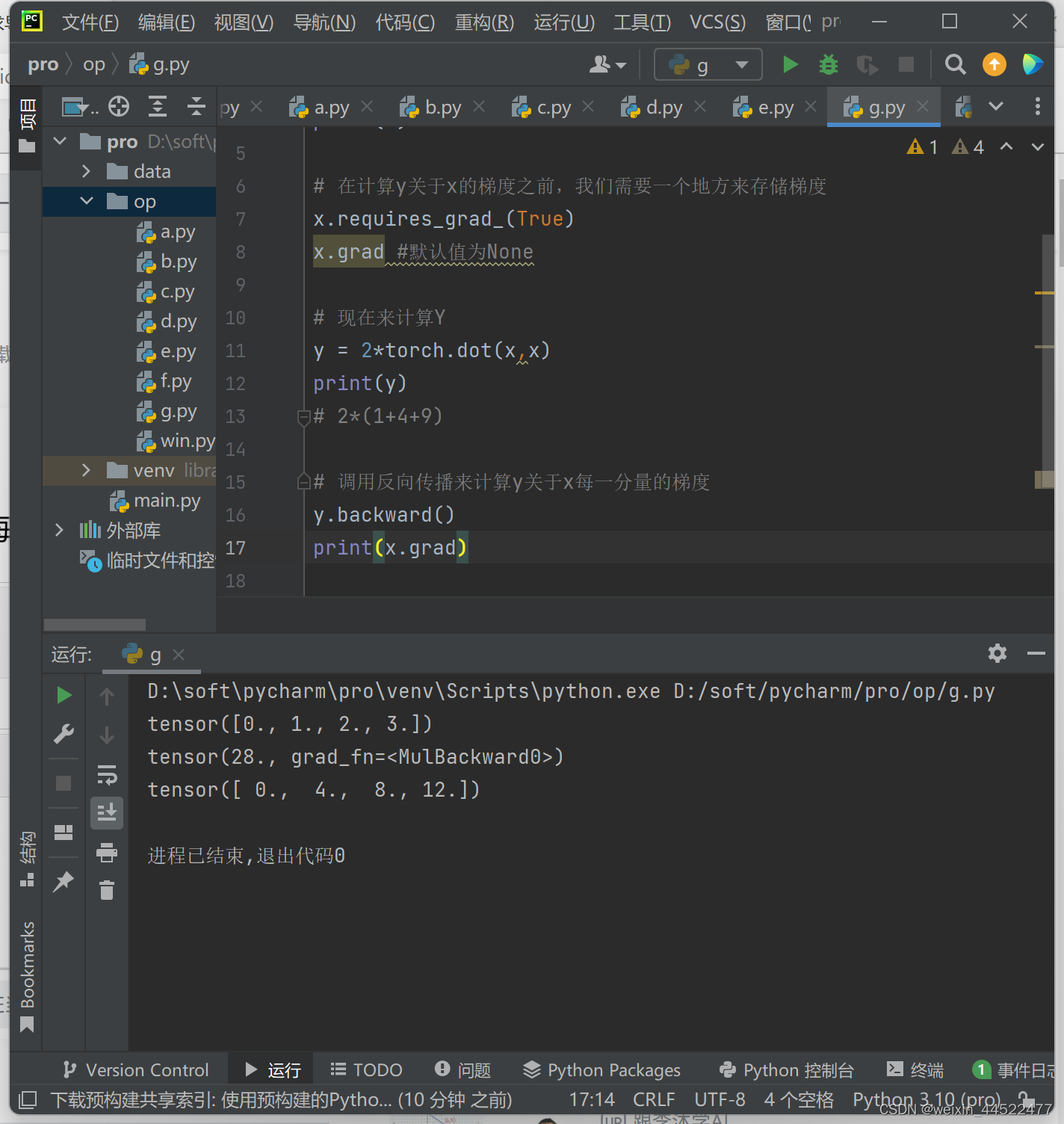Select opened file crosshair locate icon
The width and height of the screenshot is (1064, 1124).
119,107
